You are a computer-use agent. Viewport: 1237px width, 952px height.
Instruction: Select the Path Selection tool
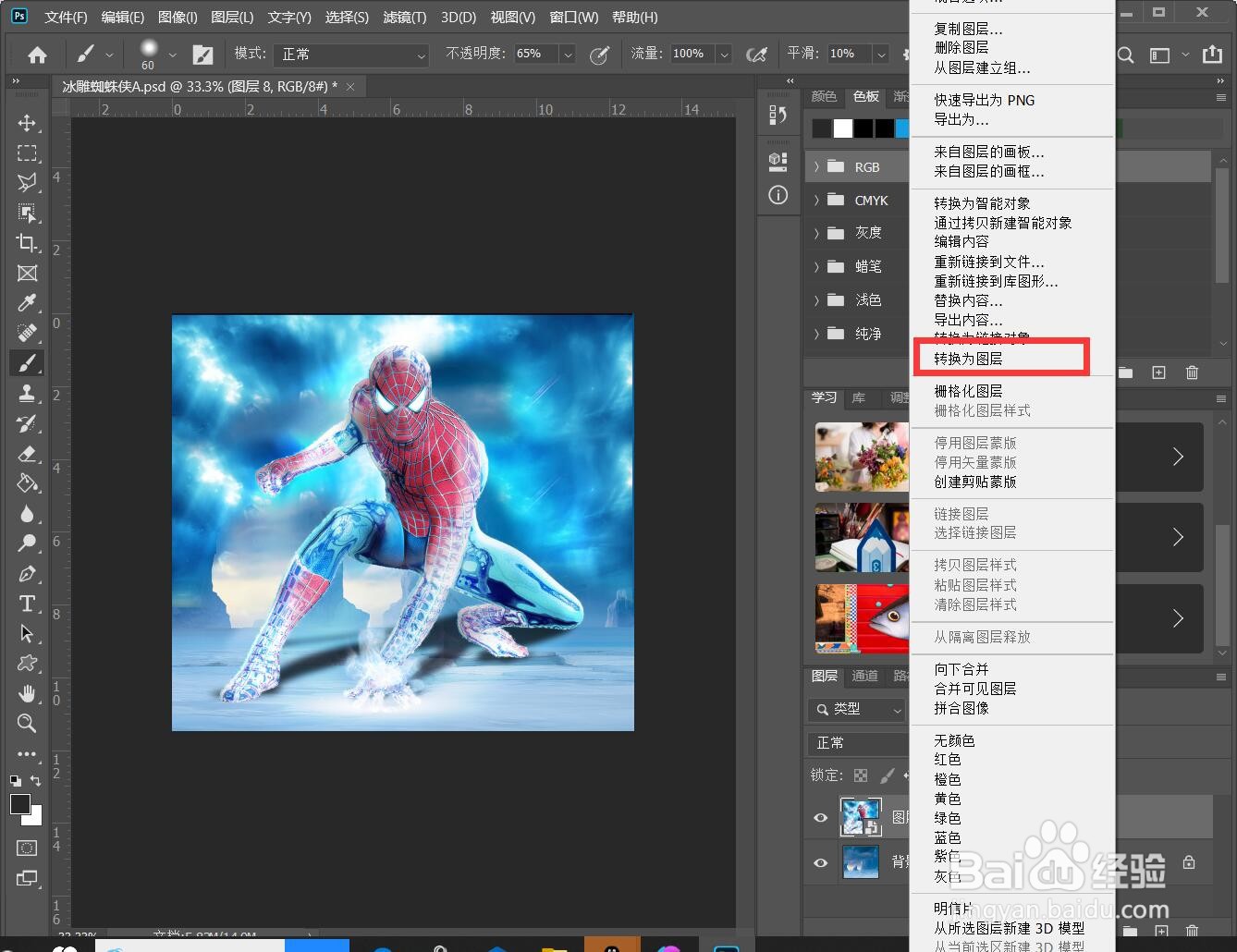27,633
